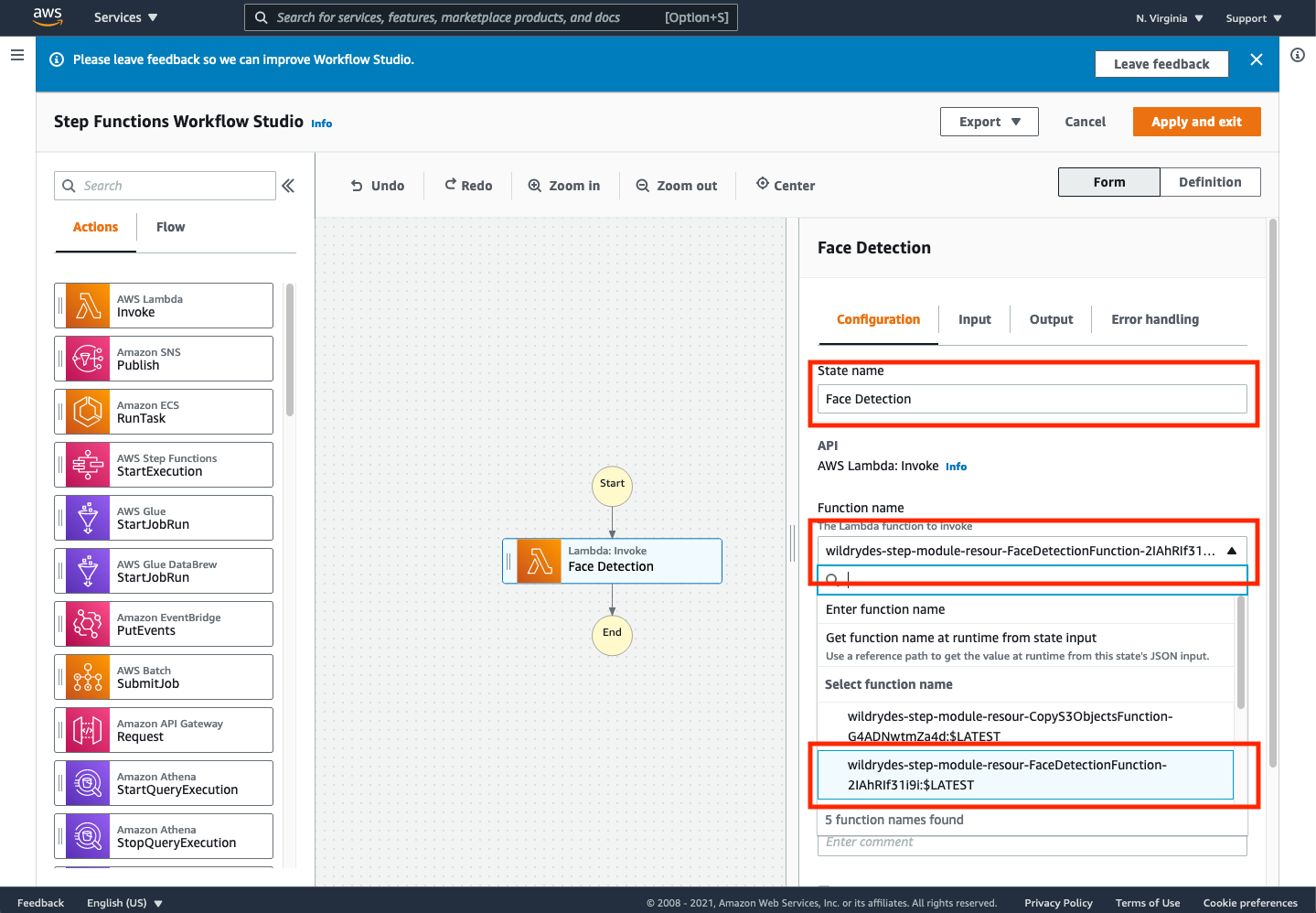Click the Lambda icon on Face Detection state

(539, 561)
